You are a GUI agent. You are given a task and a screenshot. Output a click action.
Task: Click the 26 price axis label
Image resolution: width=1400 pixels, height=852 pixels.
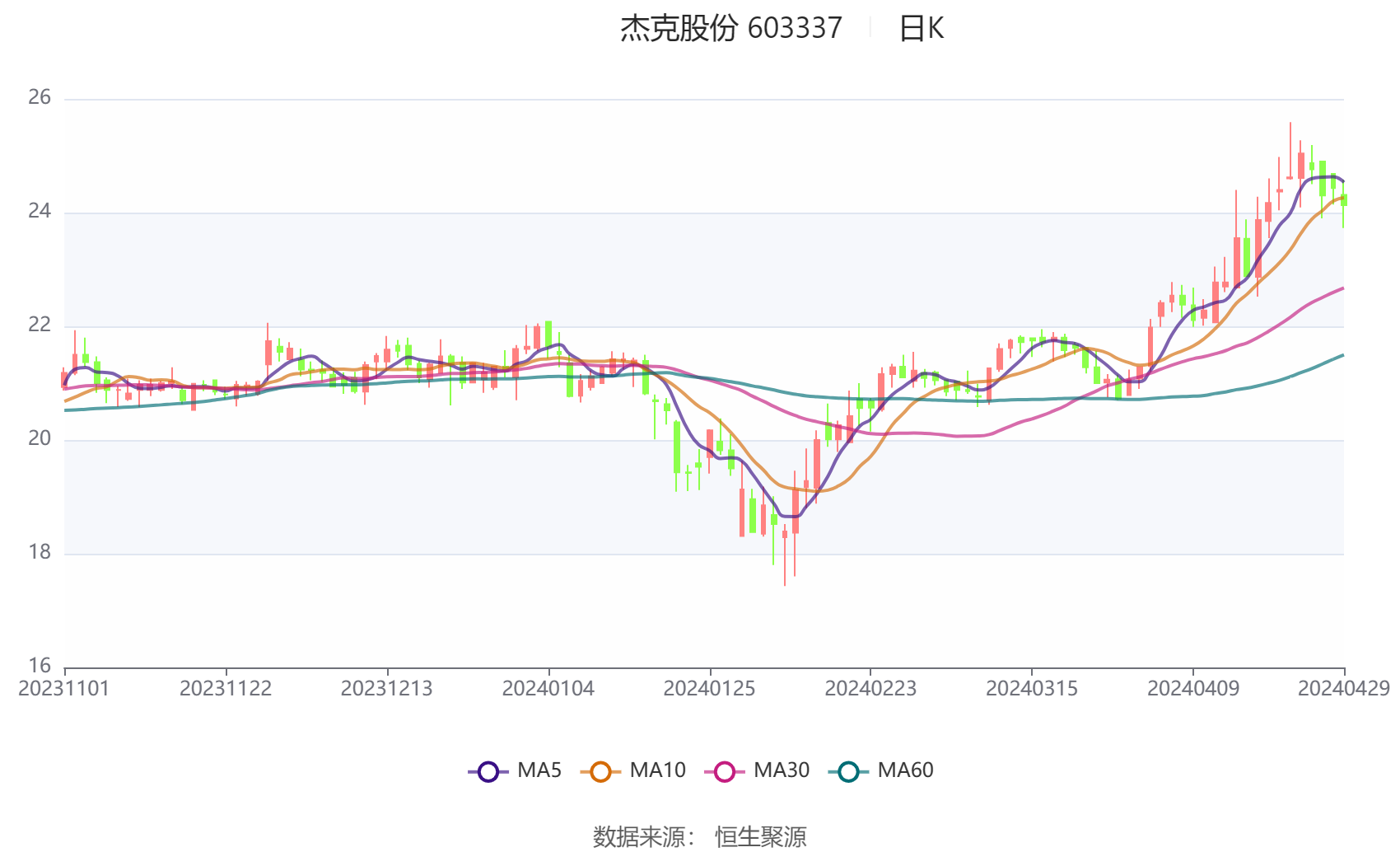40,98
